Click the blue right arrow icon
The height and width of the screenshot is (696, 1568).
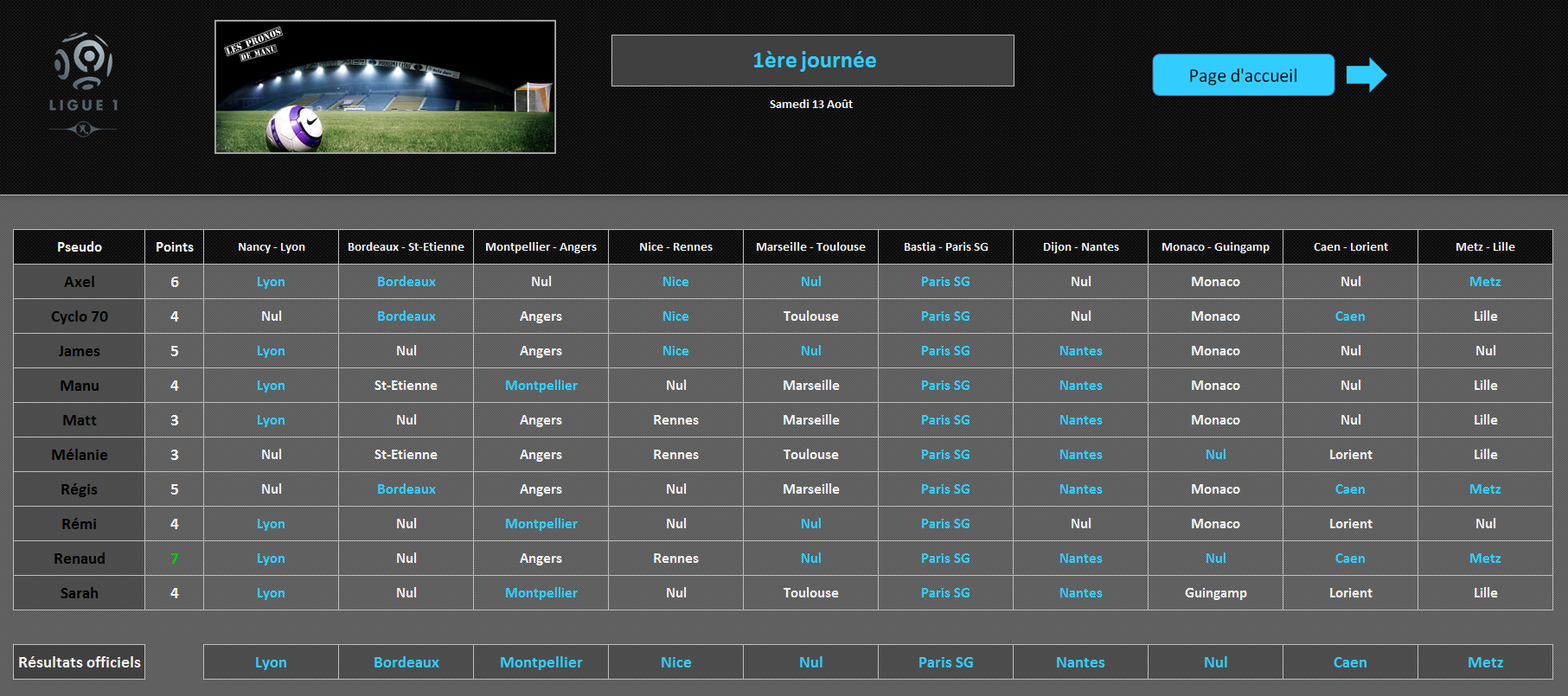tap(1366, 75)
